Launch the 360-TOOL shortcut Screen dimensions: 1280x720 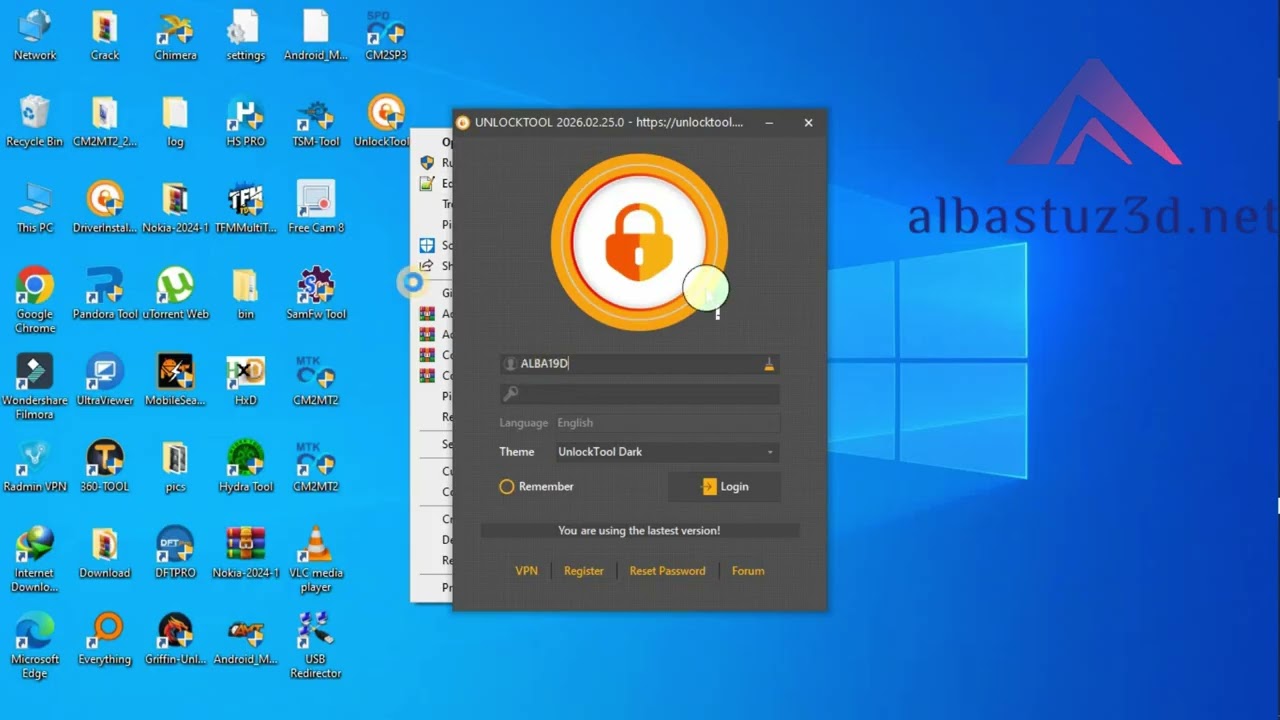[105, 465]
